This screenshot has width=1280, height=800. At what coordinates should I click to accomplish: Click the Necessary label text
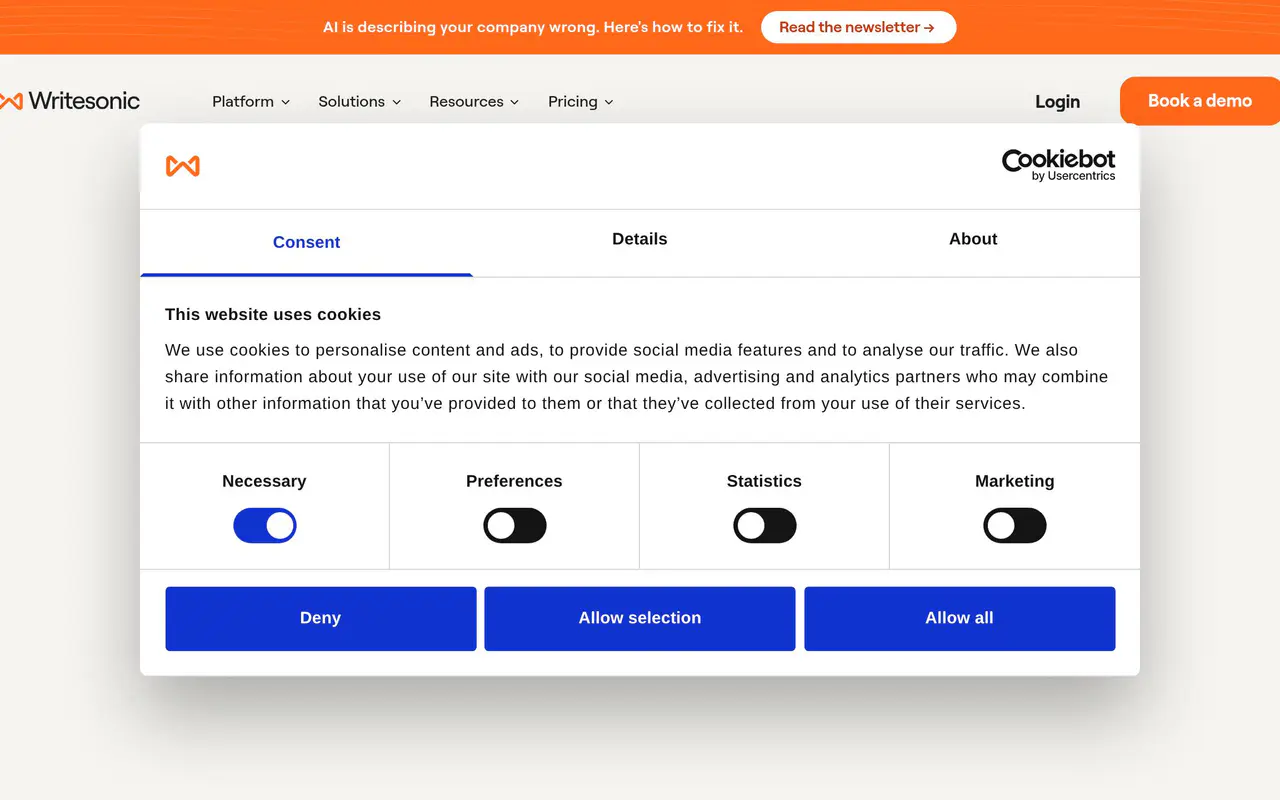tap(264, 481)
